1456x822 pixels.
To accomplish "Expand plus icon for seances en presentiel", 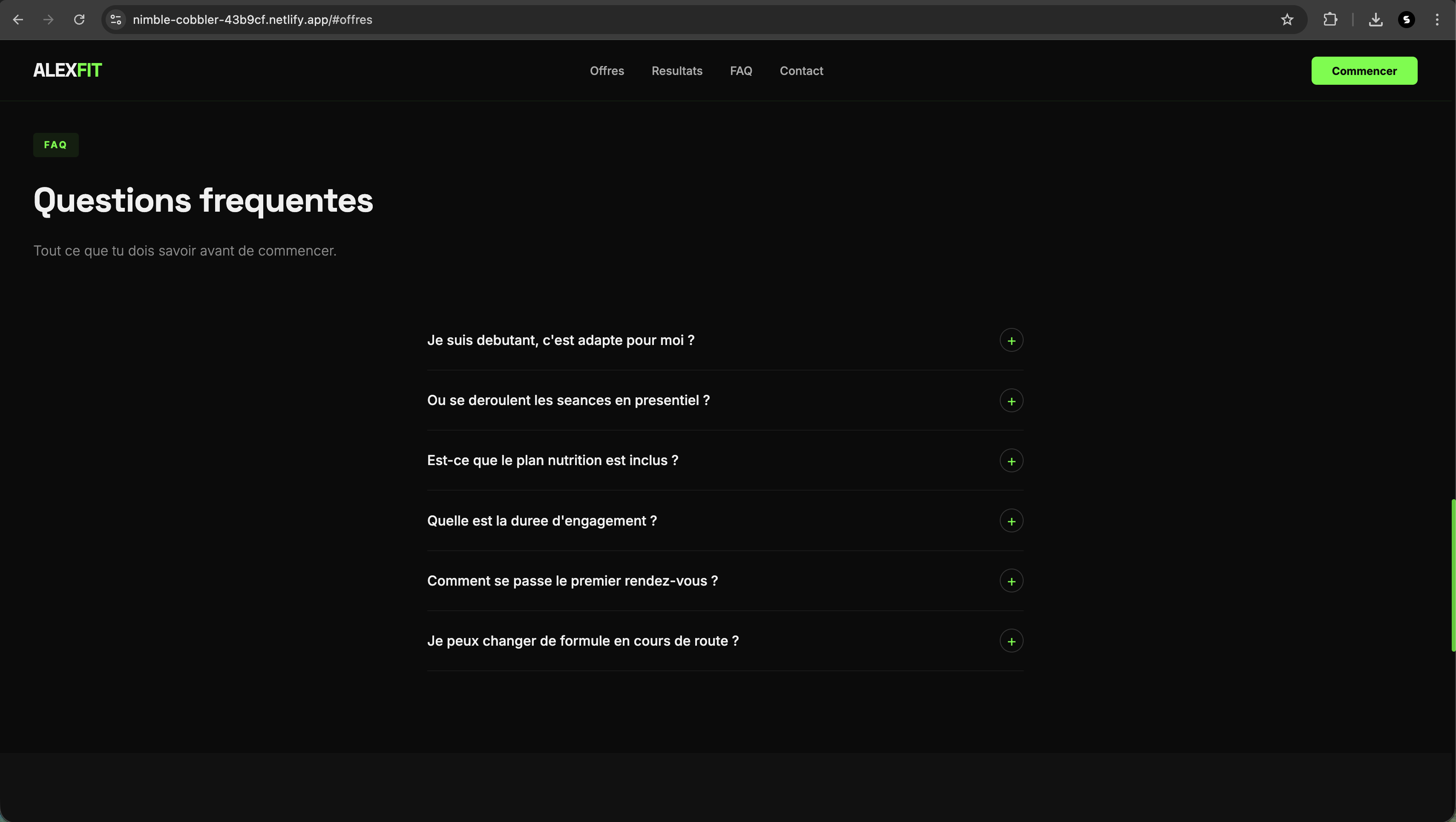I will pyautogui.click(x=1011, y=401).
